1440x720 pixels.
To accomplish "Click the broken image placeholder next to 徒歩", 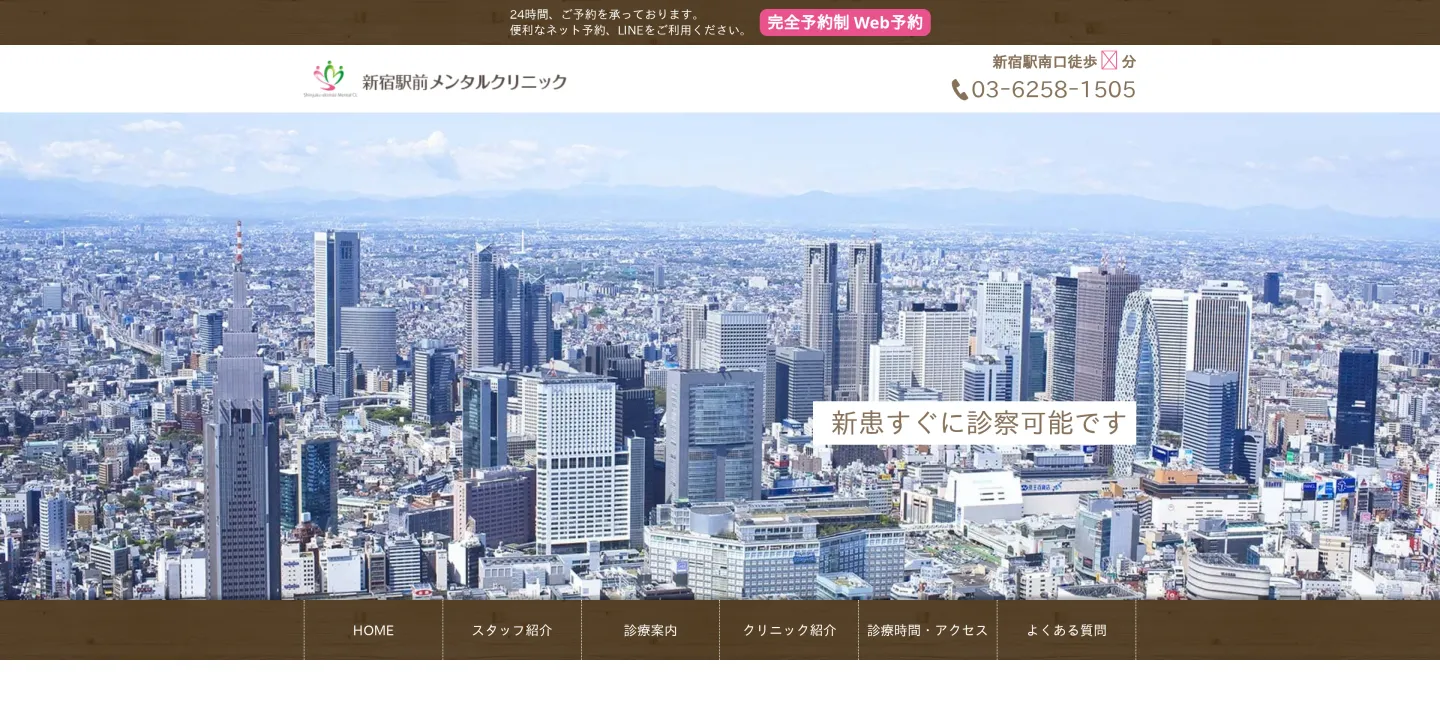I will (1108, 61).
